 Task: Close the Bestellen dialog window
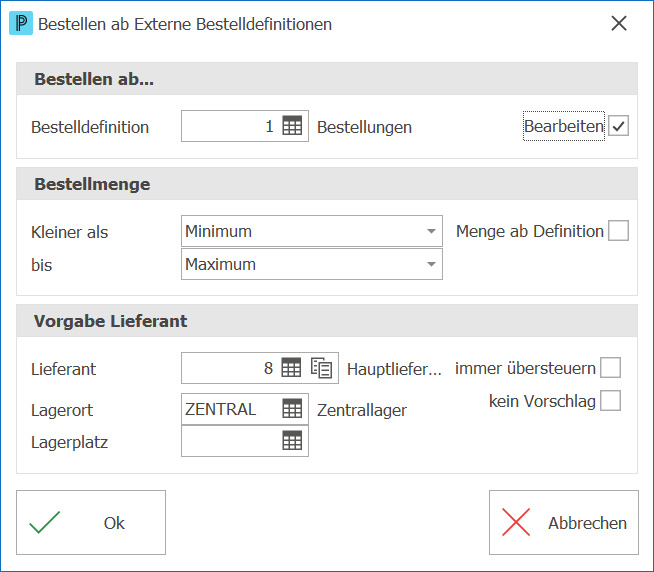[x=619, y=23]
